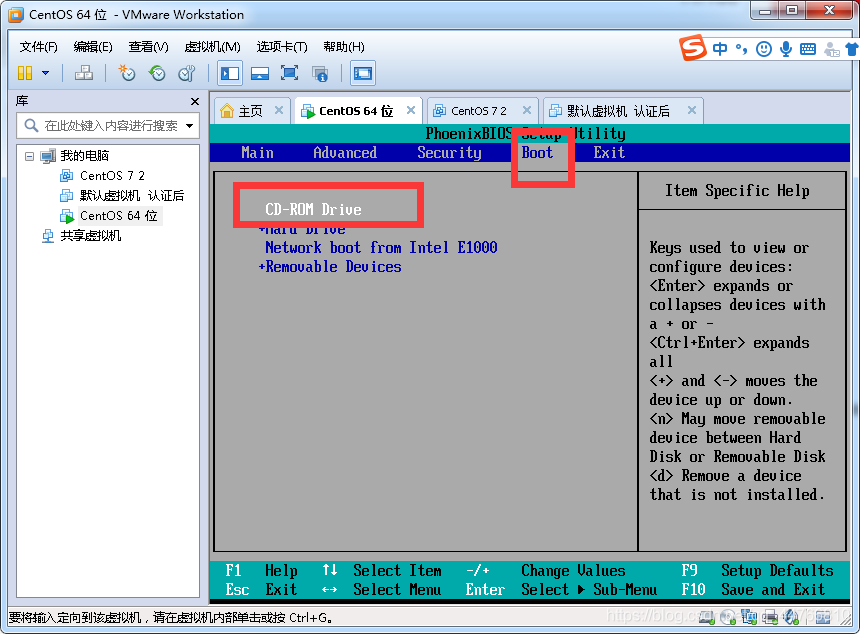Open the BIOS Main menu
This screenshot has width=860, height=634.
click(x=257, y=152)
